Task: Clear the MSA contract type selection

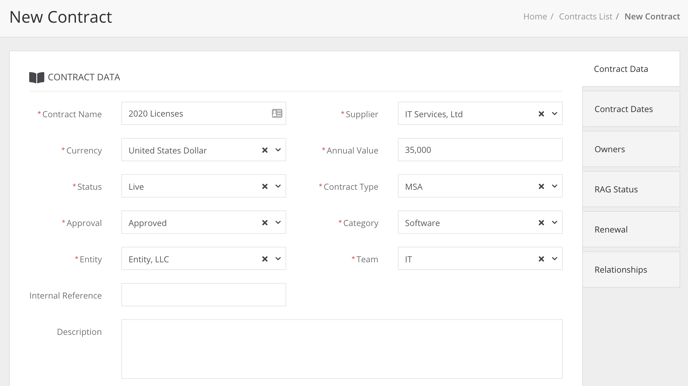Action: tap(541, 186)
